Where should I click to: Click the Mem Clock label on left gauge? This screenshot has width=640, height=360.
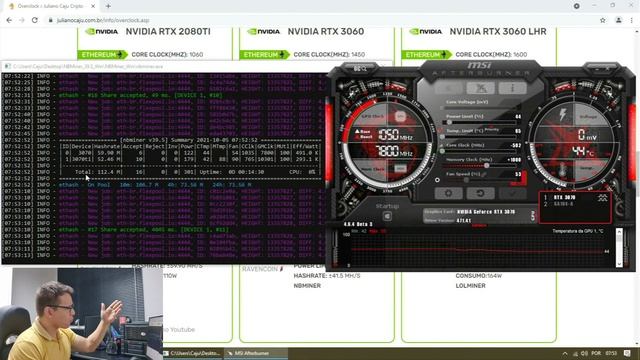point(372,169)
